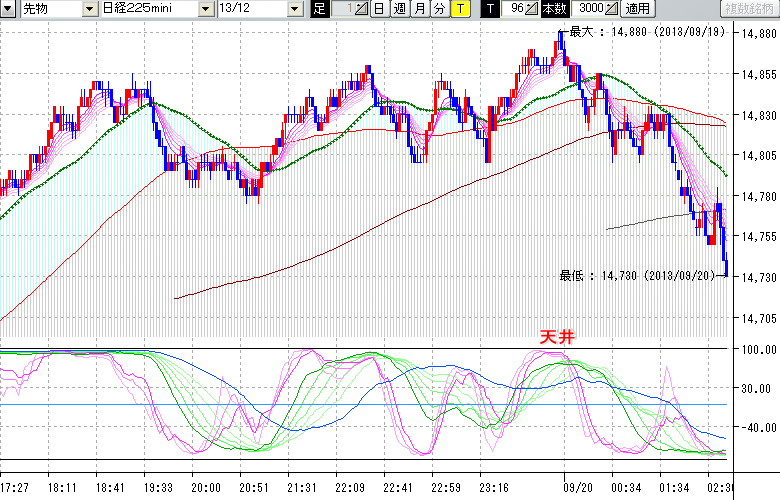780x500 pixels.
Task: Switch to the 日 daily timeframe
Action: (x=378, y=9)
